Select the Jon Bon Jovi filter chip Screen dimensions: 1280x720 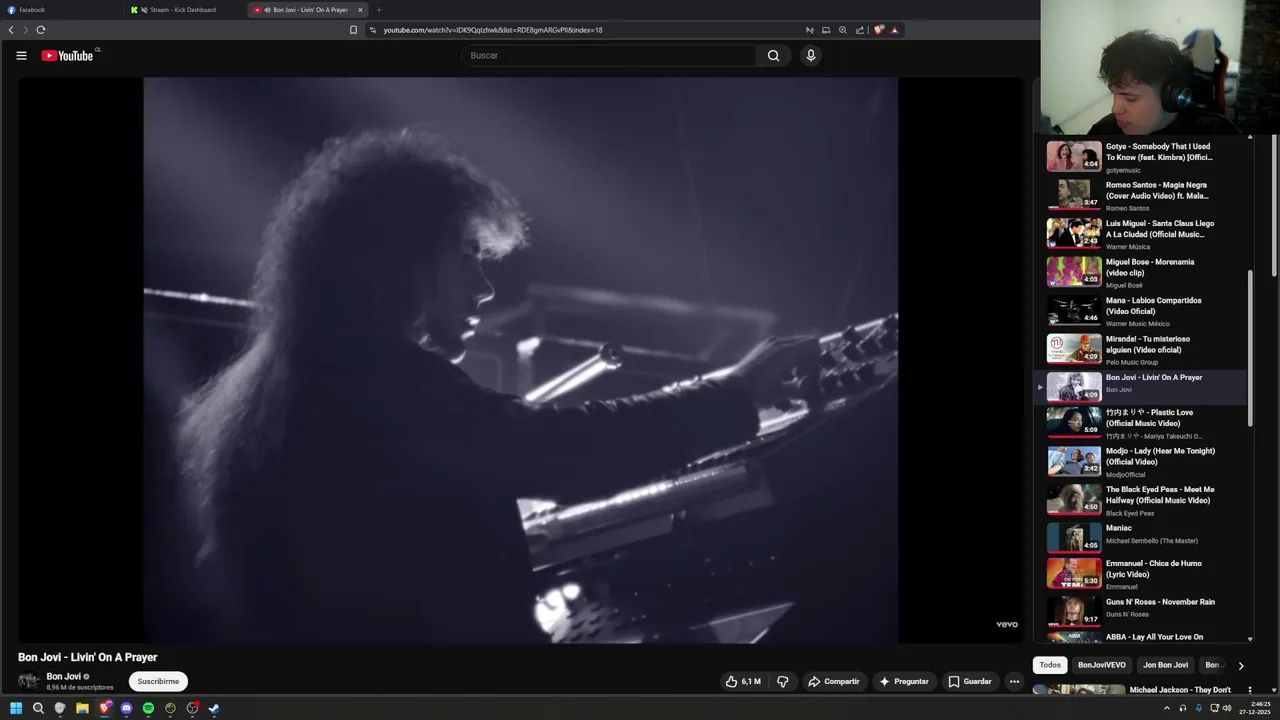click(1166, 665)
